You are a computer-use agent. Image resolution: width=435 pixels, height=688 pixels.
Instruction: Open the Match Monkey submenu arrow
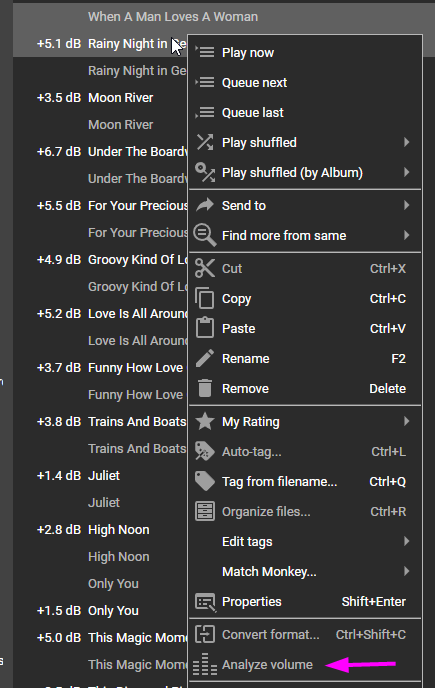(406, 571)
